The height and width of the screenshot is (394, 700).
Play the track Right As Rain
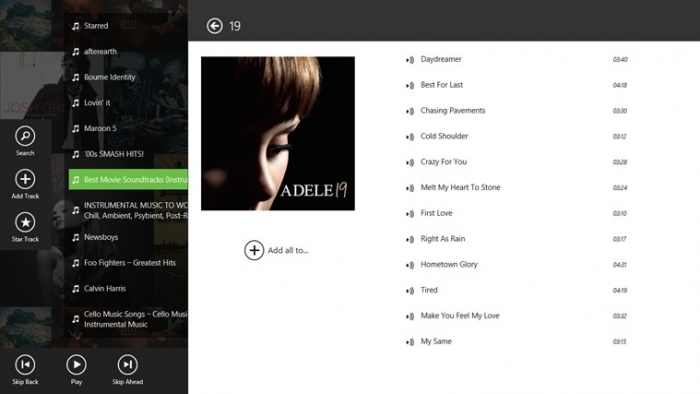coord(443,239)
